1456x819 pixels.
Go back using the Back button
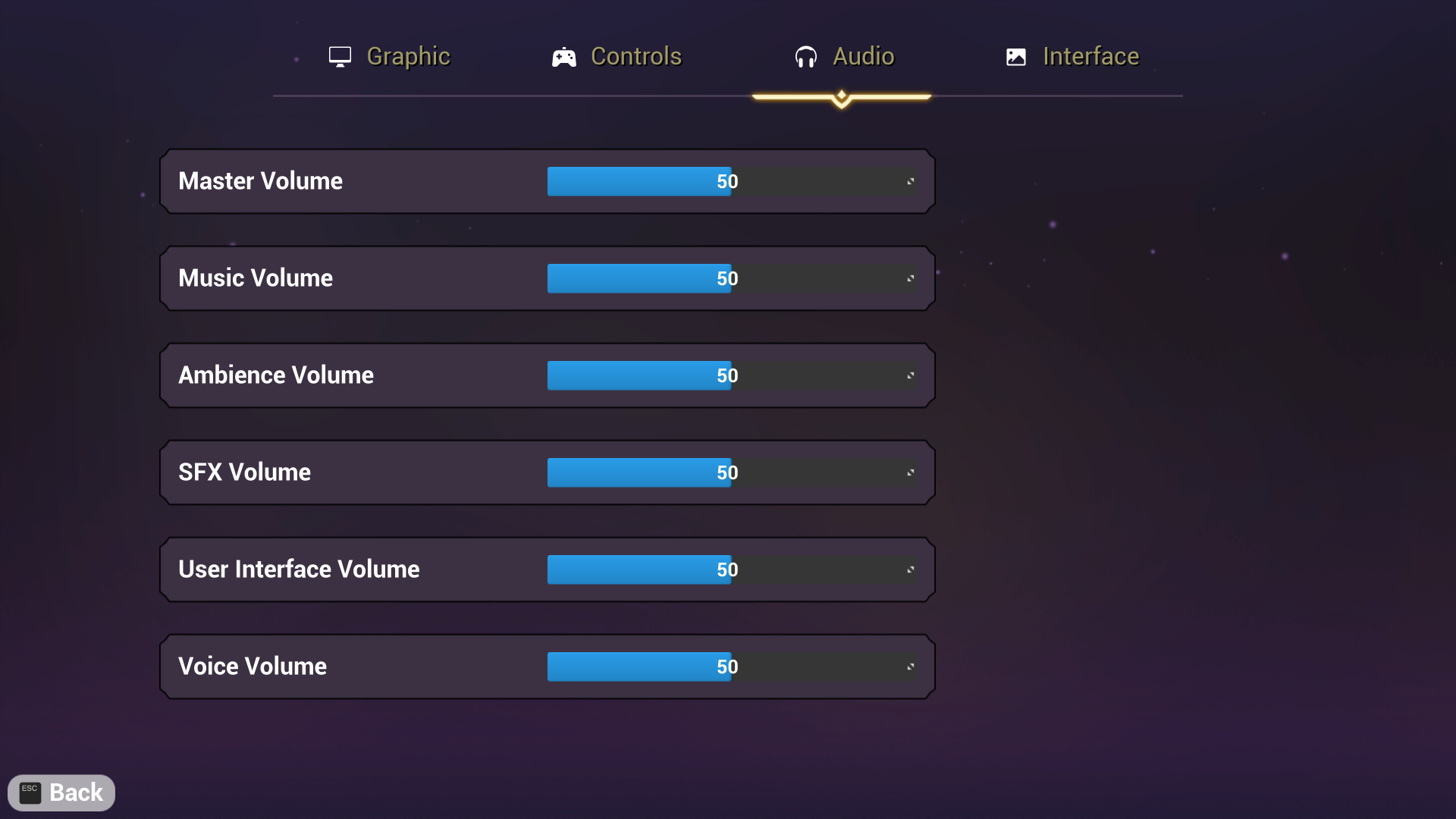coord(61,792)
